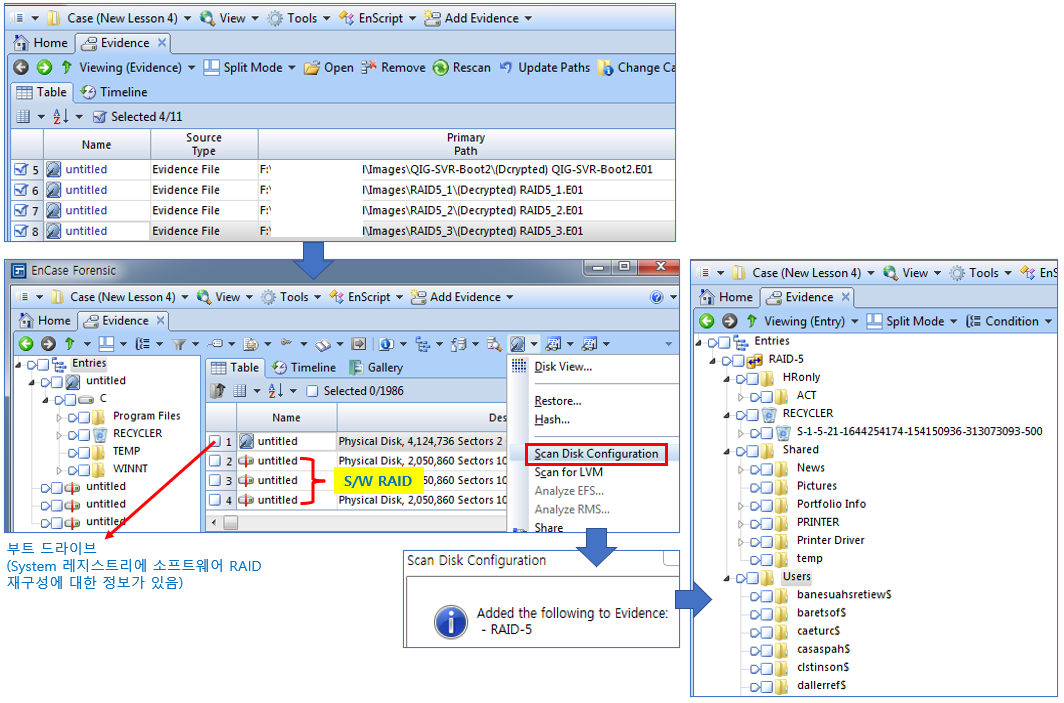Image resolution: width=1064 pixels, height=703 pixels.
Task: Click the green Up arrow in the right-hand window
Action: click(x=752, y=321)
